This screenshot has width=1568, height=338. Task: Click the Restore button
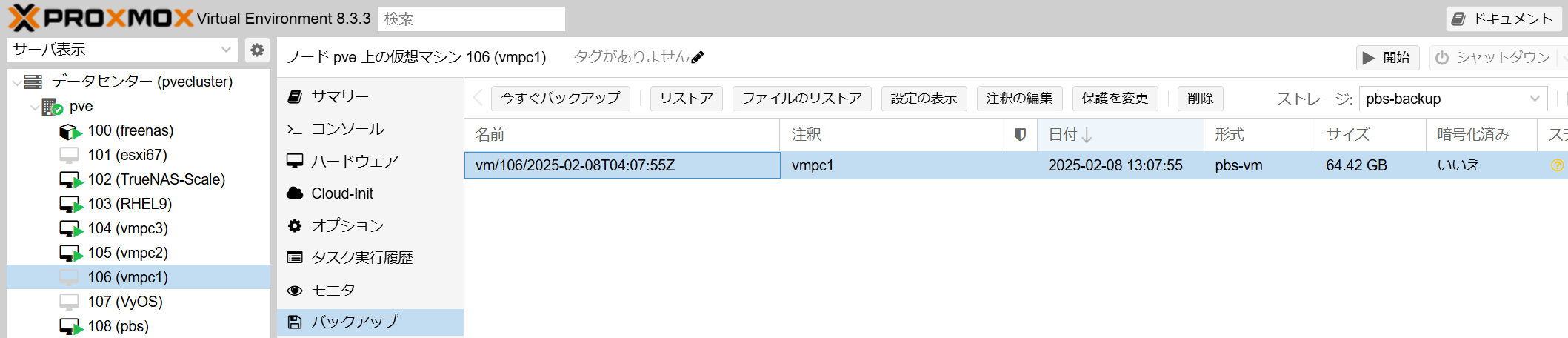(687, 98)
